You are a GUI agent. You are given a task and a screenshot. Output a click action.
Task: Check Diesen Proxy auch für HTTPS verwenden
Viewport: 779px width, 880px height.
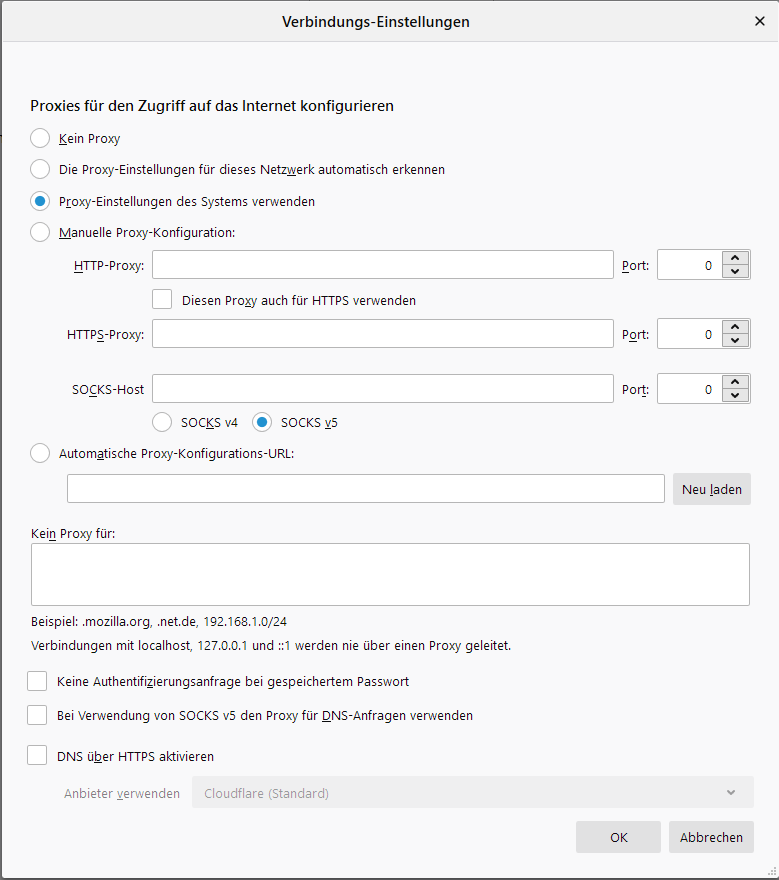162,299
